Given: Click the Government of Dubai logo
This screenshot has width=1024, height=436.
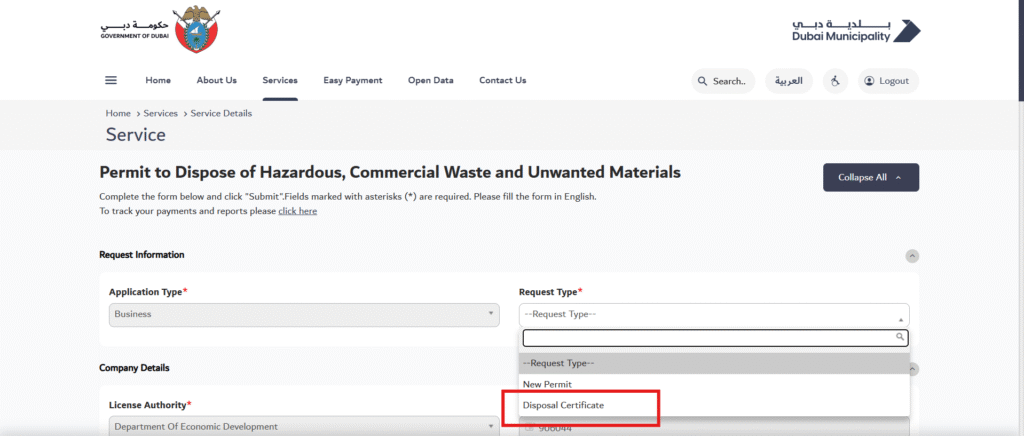Looking at the screenshot, I should (158, 29).
